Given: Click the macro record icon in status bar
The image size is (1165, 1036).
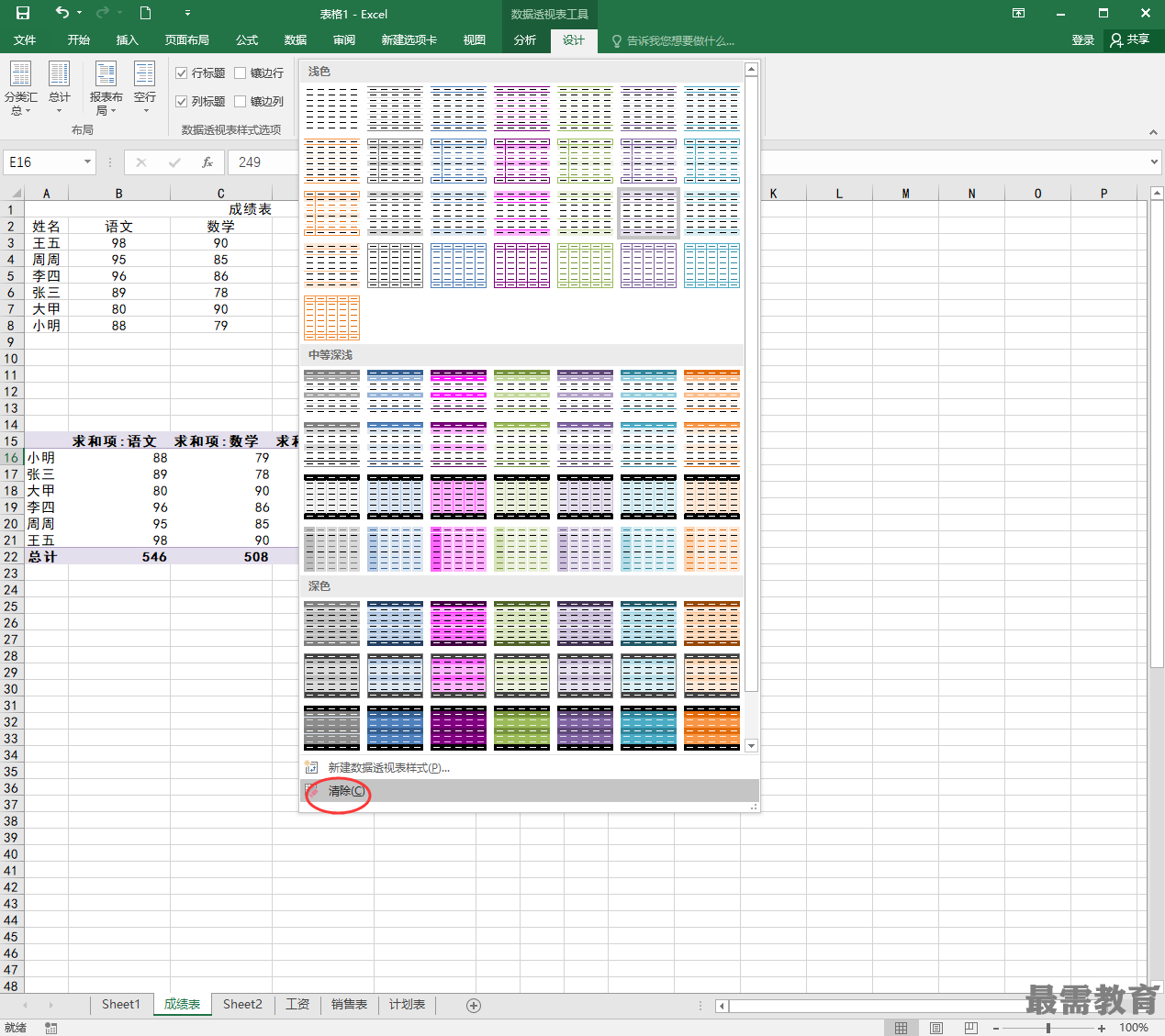Looking at the screenshot, I should tap(51, 1028).
